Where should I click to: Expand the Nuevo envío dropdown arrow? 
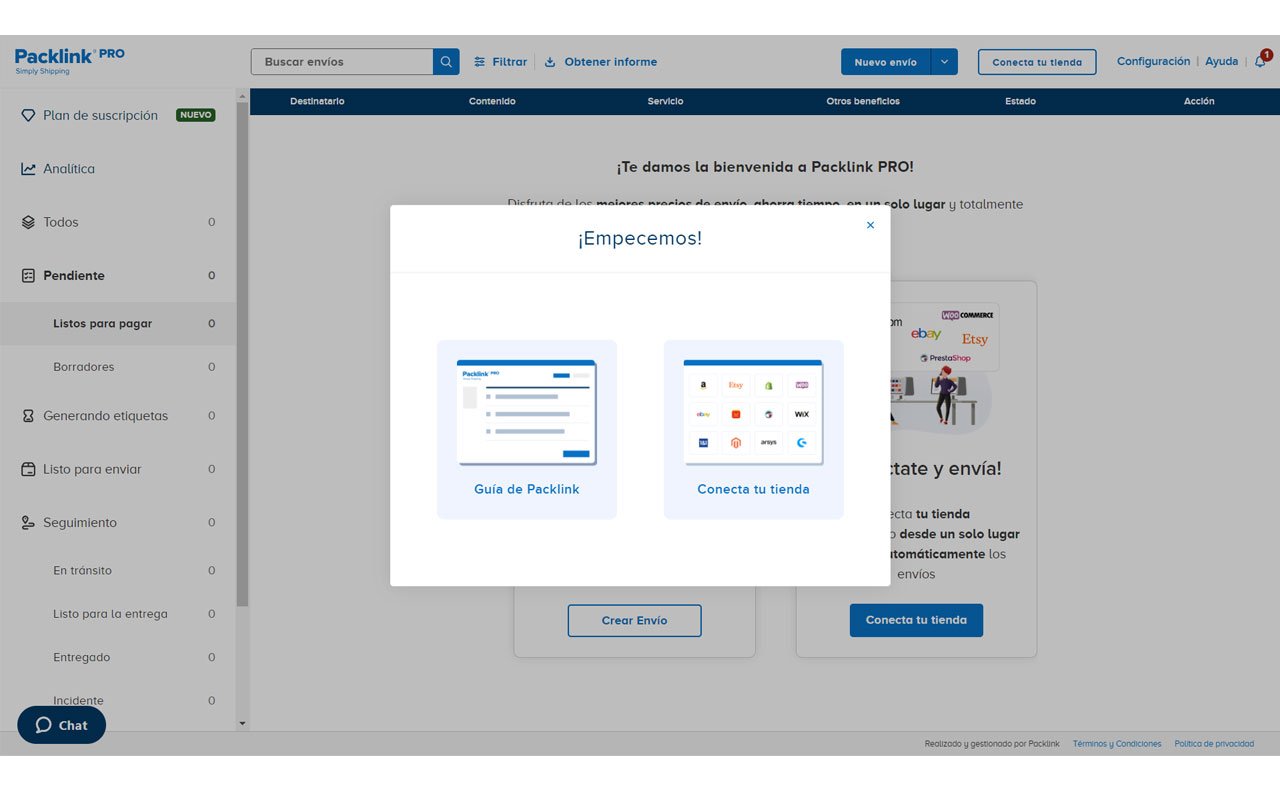[944, 62]
